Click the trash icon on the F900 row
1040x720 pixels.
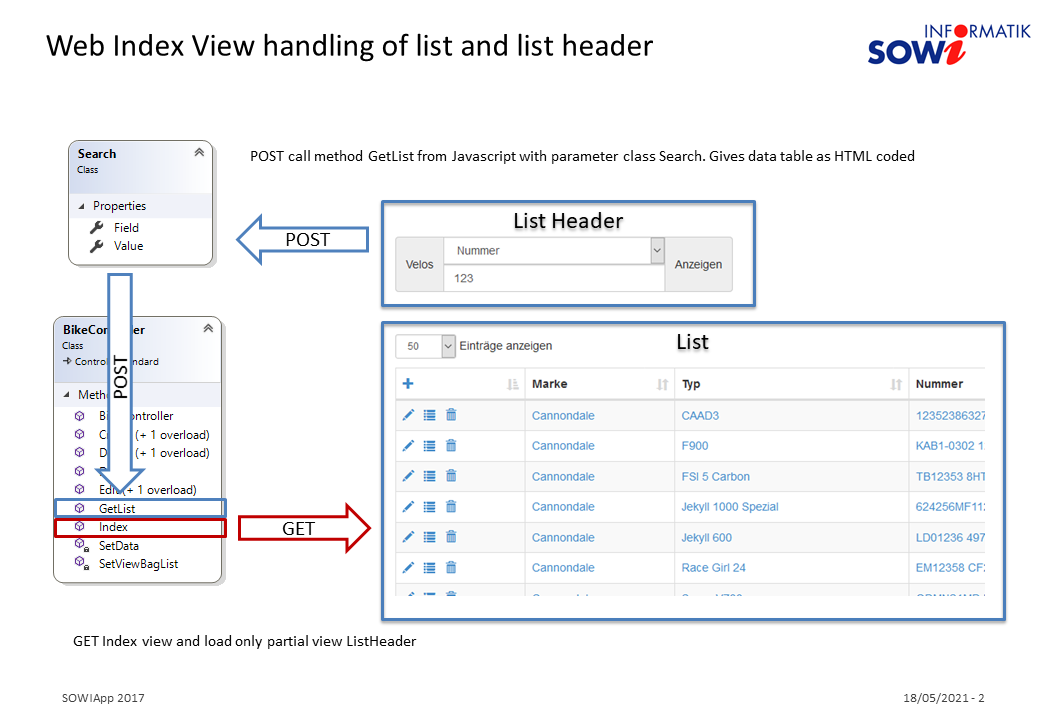[x=450, y=445]
